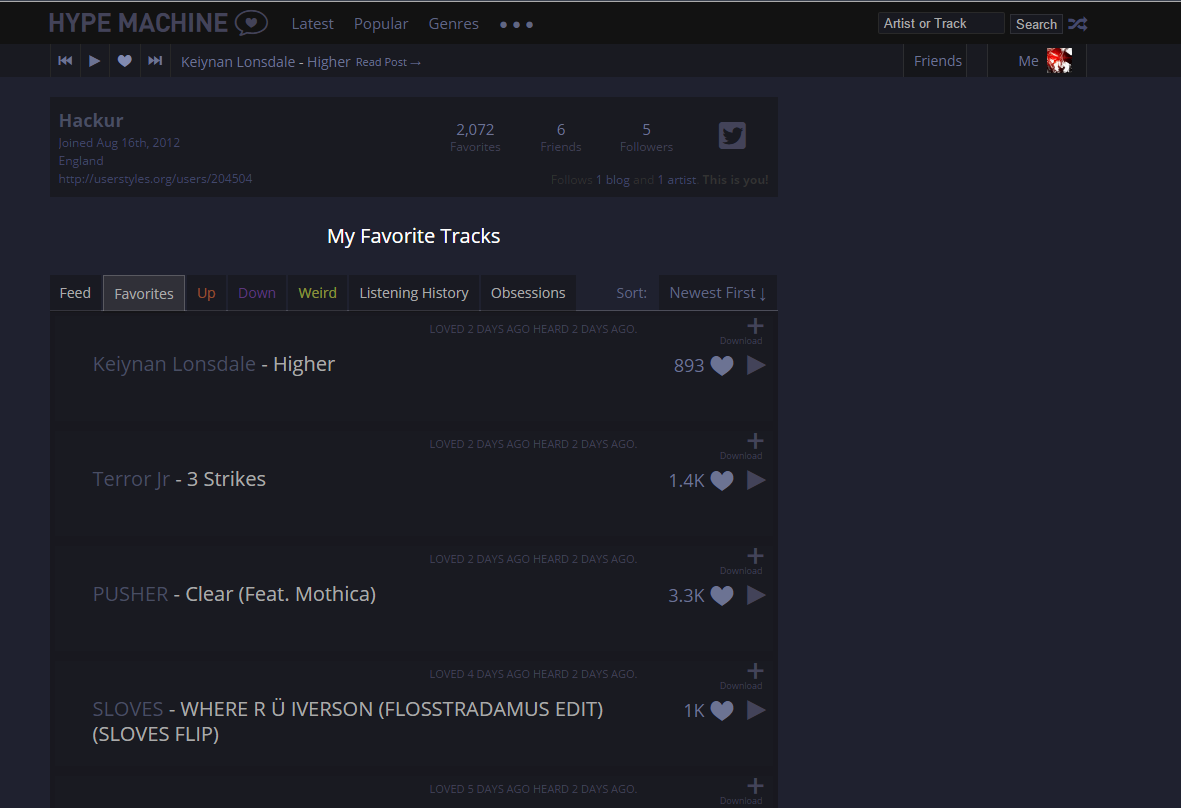Click the Artist or Track search field
The width and height of the screenshot is (1181, 808).
[x=940, y=22]
